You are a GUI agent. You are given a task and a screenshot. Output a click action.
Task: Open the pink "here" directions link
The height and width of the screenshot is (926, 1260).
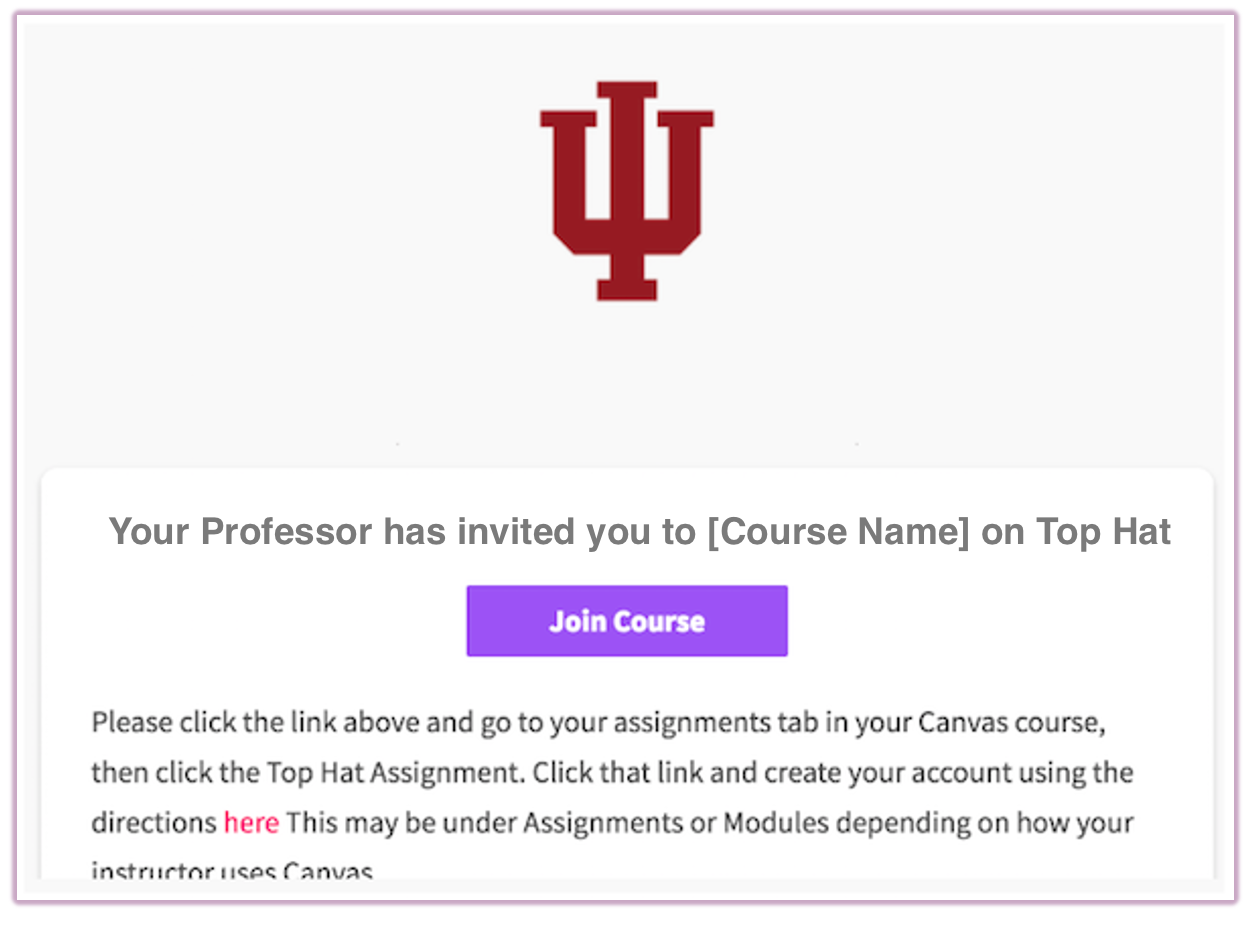pos(251,823)
